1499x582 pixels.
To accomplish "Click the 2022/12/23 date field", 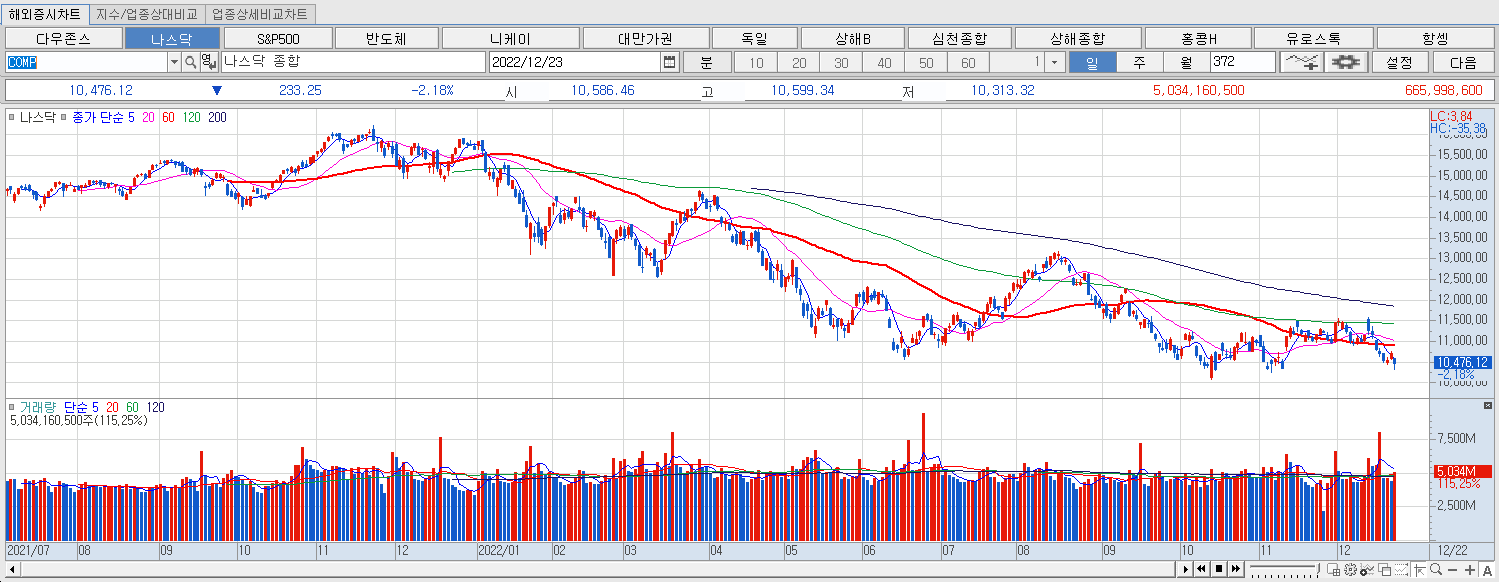I will 575,62.
